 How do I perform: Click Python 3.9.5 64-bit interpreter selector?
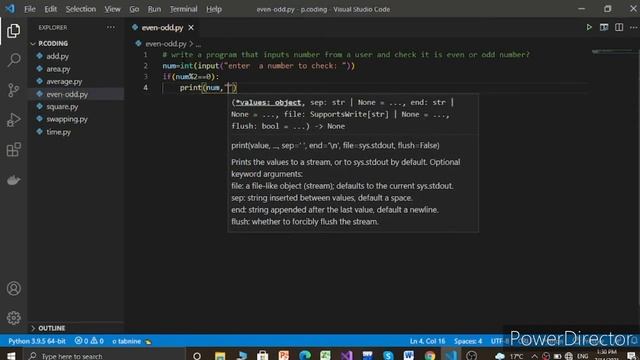tap(37, 341)
